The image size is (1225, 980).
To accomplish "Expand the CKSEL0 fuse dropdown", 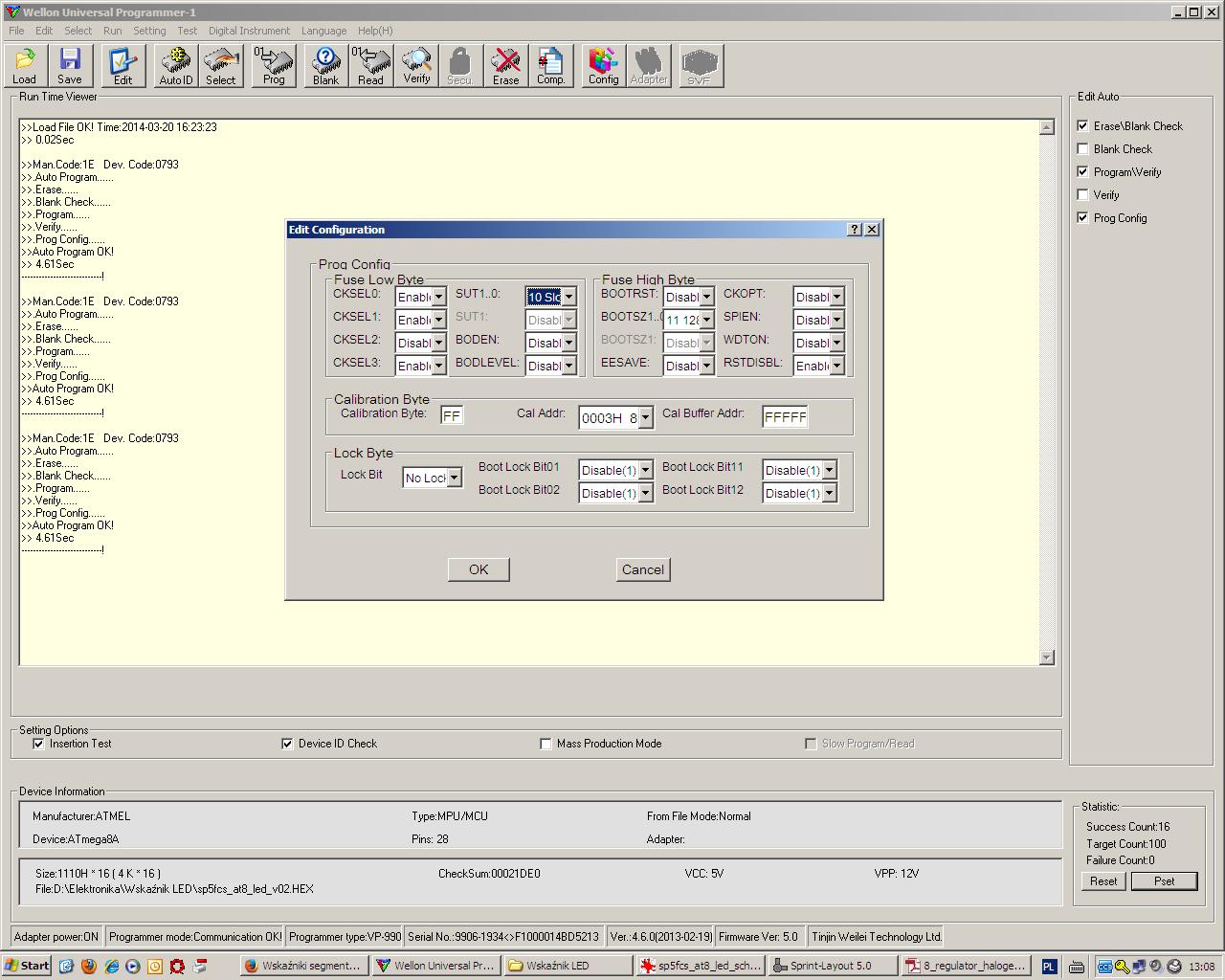I will point(438,298).
